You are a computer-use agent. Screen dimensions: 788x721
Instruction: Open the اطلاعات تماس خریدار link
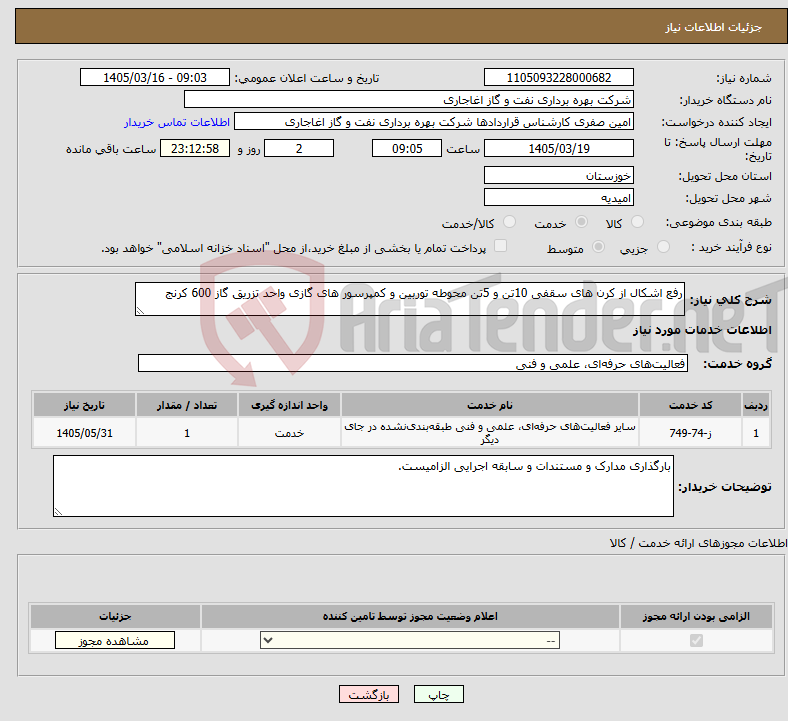(177, 122)
